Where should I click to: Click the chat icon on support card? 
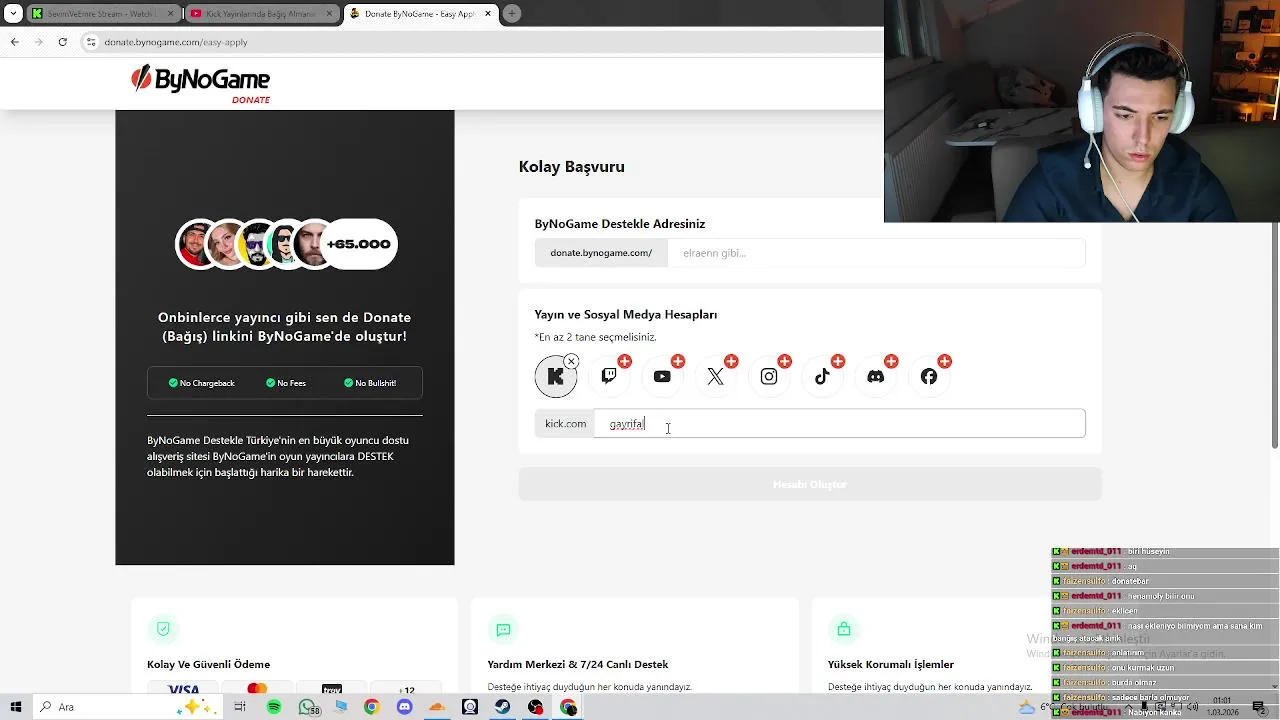(x=503, y=629)
